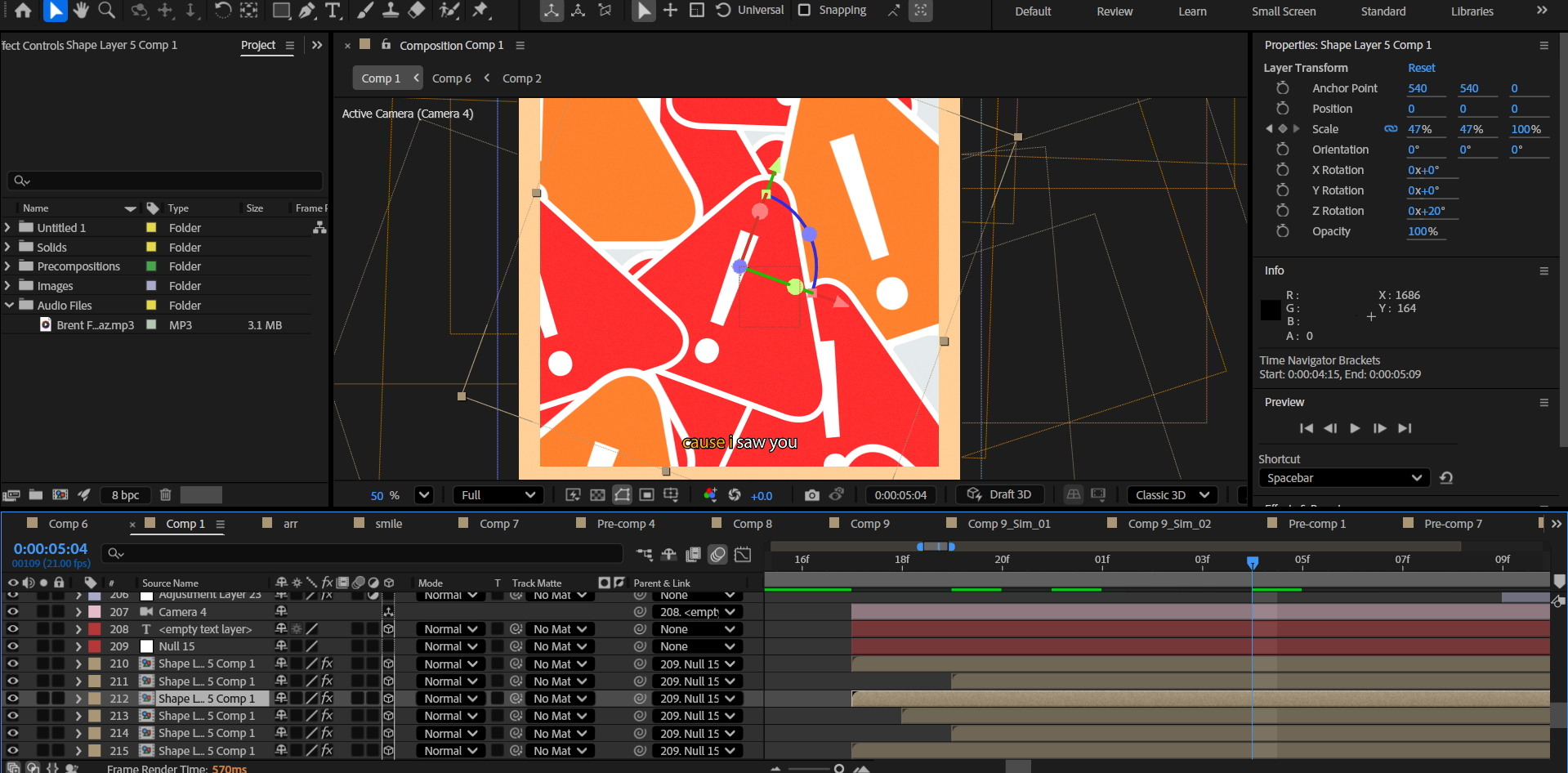This screenshot has height=773, width=1568.
Task: Click the Draft 3D button
Action: coord(1000,494)
